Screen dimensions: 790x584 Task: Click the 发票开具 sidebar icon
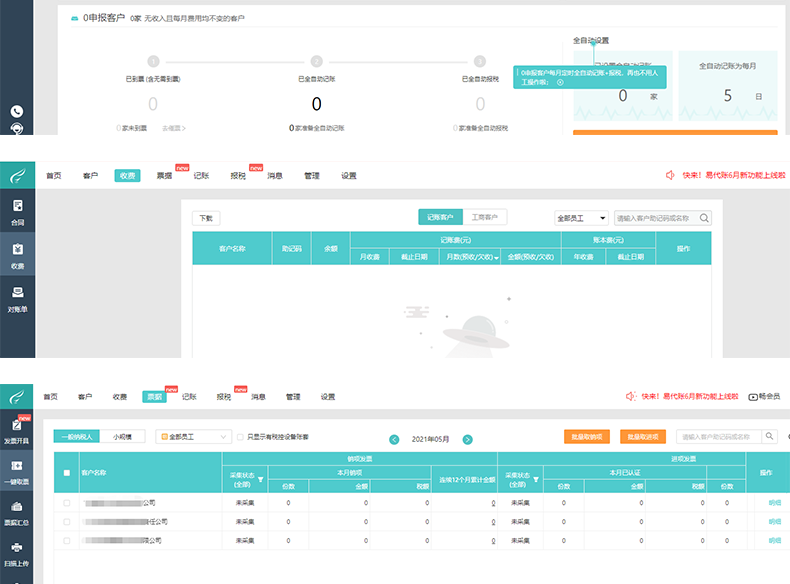pyautogui.click(x=17, y=428)
